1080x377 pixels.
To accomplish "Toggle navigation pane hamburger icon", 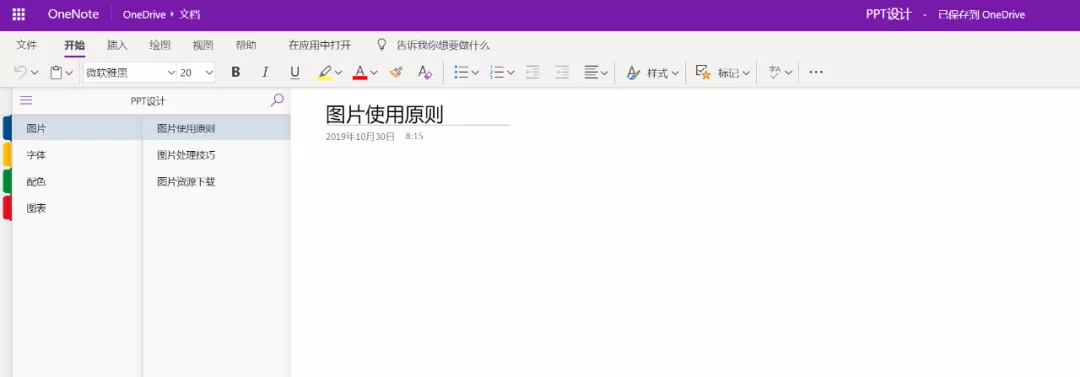I will click(26, 101).
